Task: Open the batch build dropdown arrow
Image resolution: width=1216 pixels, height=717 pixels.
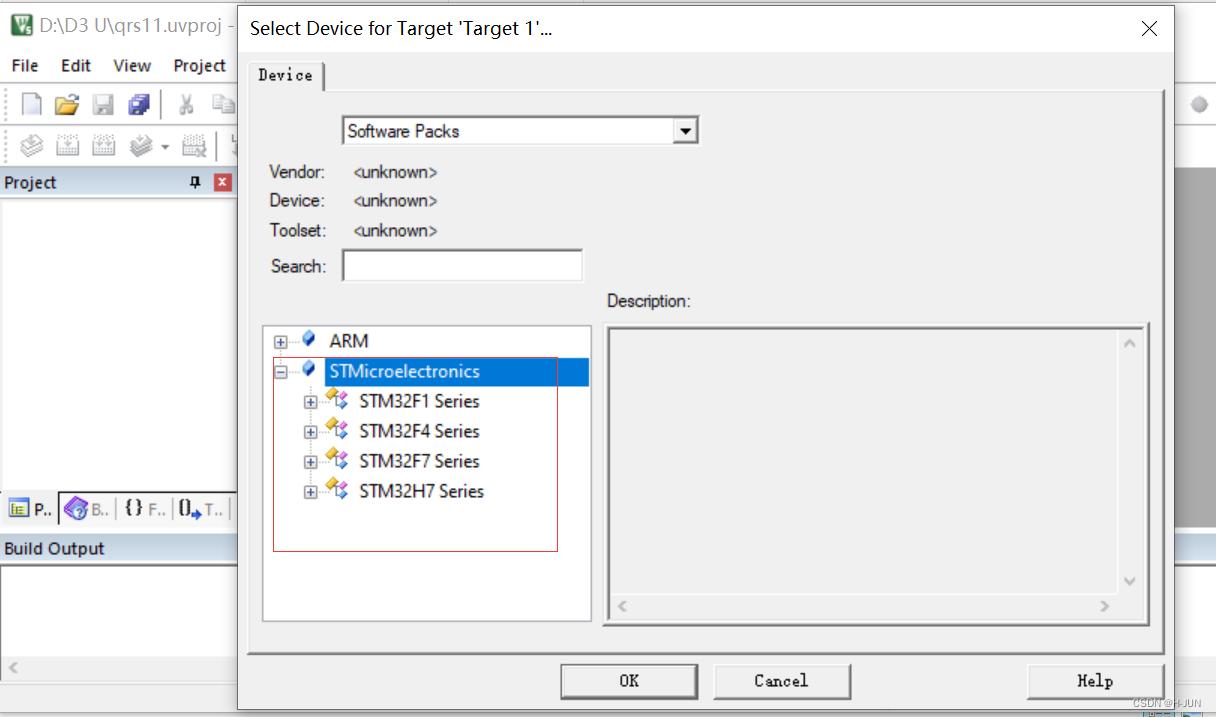Action: point(164,147)
